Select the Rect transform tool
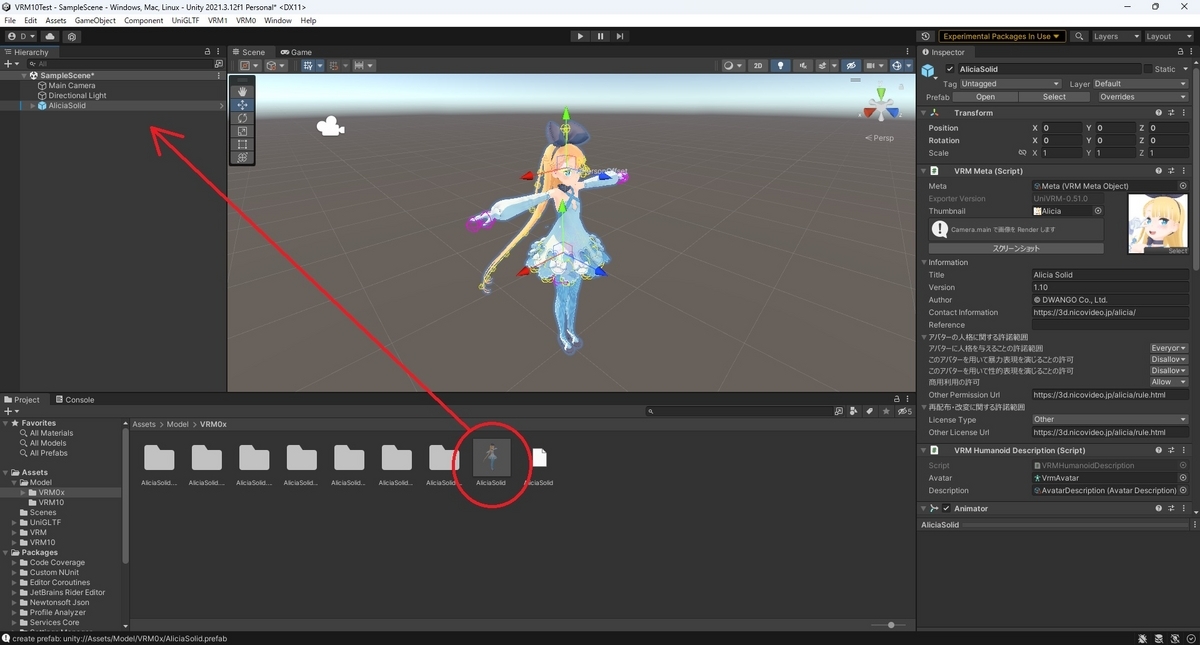 pos(242,144)
